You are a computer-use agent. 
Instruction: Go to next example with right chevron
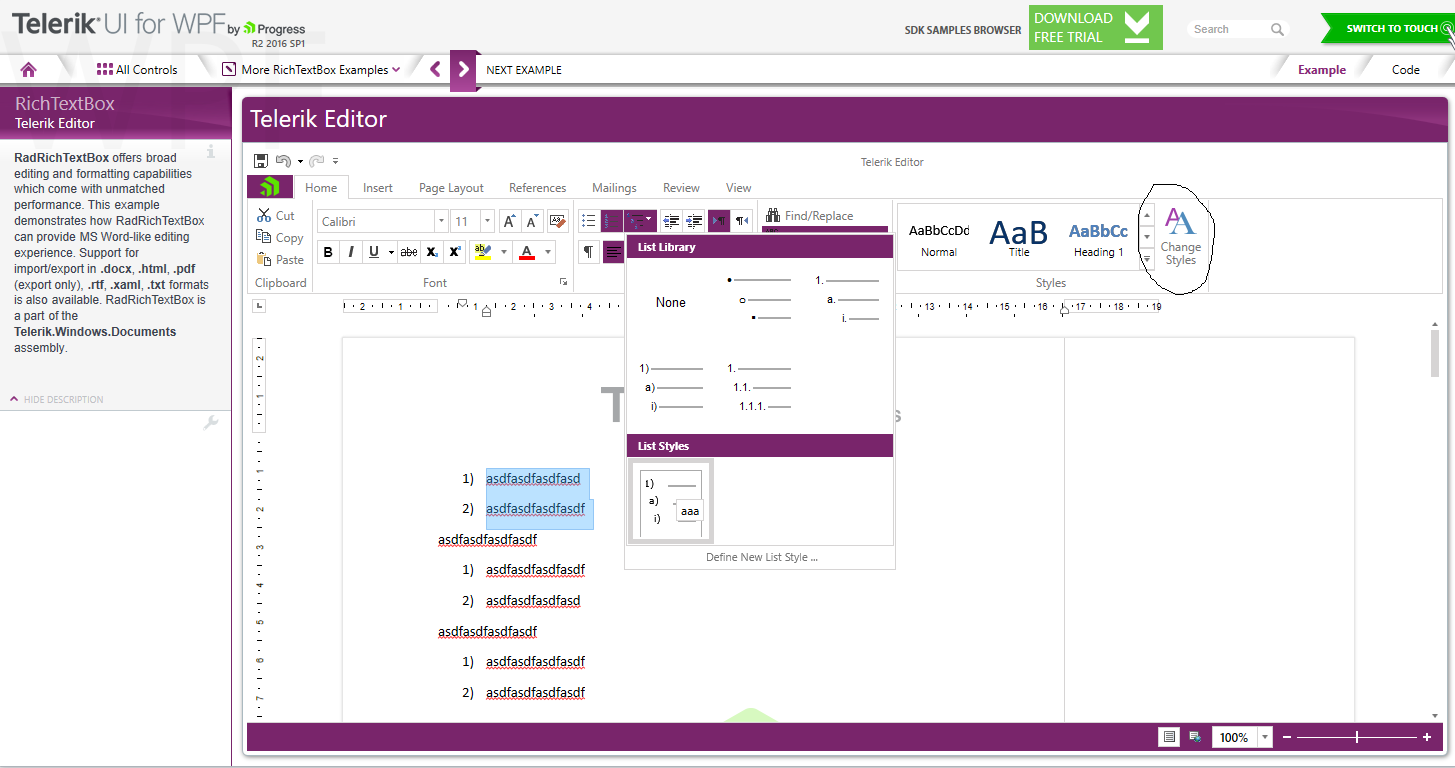[x=462, y=69]
